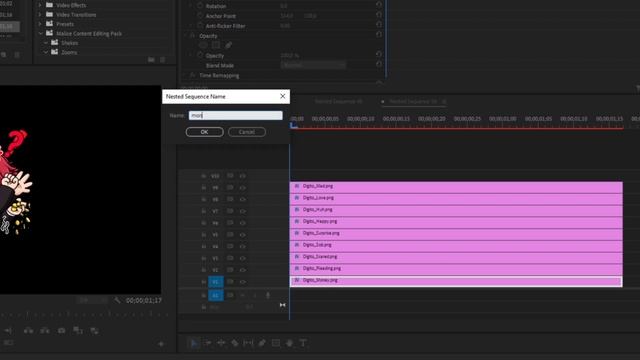Create an ellipse mask under Opacity
The height and width of the screenshot is (360, 640).
[203, 45]
